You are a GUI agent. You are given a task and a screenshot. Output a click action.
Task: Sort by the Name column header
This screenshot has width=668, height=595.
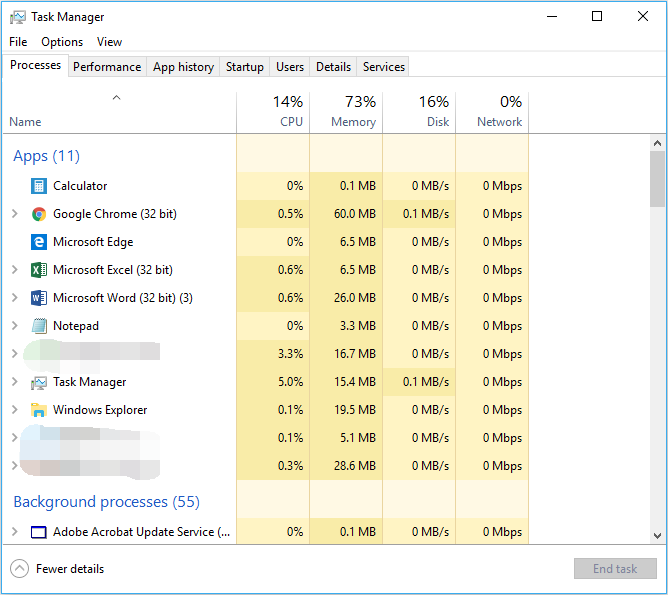(119, 112)
